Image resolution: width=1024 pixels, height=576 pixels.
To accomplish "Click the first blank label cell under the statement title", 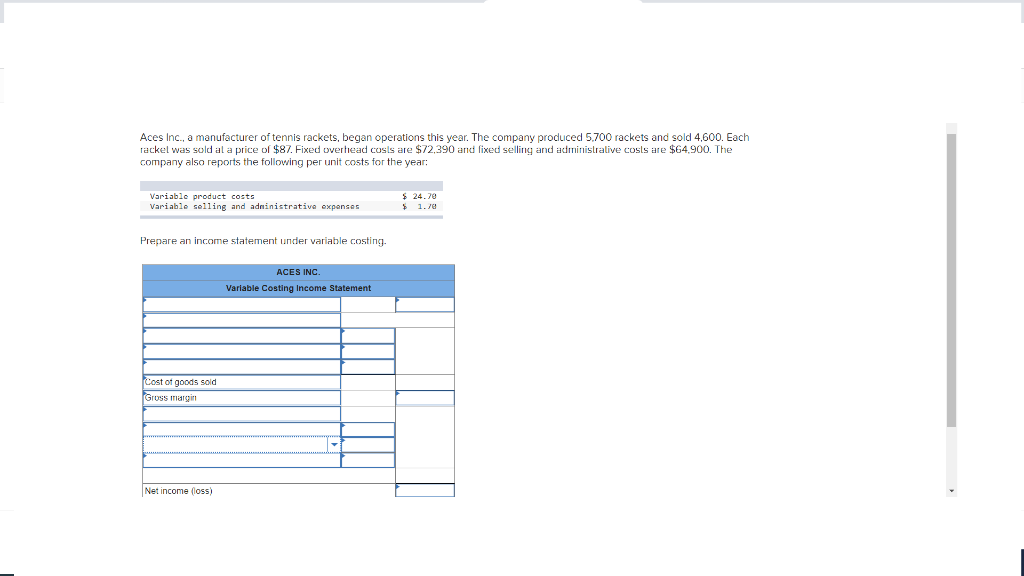I will pos(242,304).
